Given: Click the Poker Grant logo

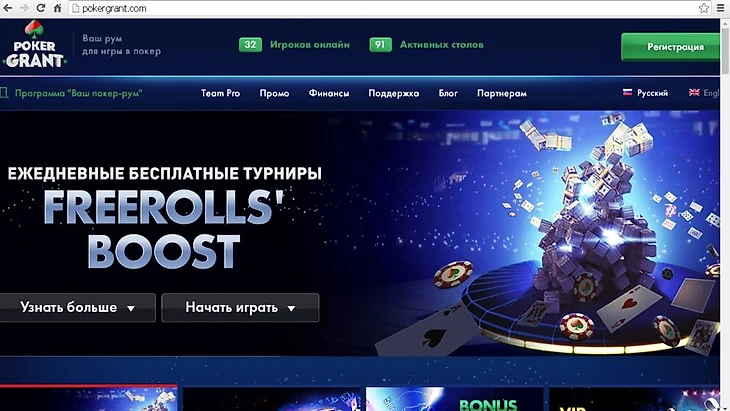Looking at the screenshot, I should (35, 45).
